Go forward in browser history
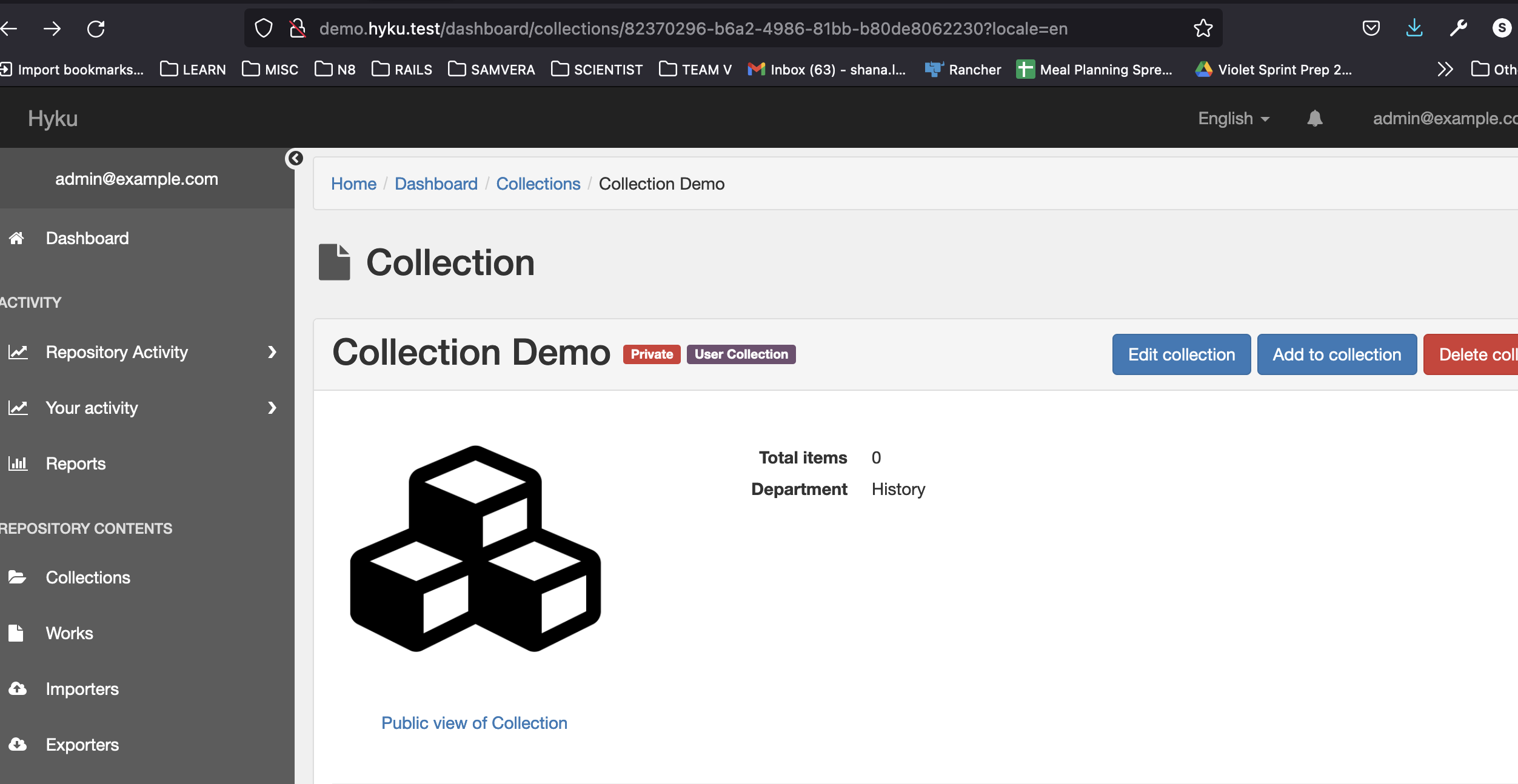 pyautogui.click(x=52, y=28)
